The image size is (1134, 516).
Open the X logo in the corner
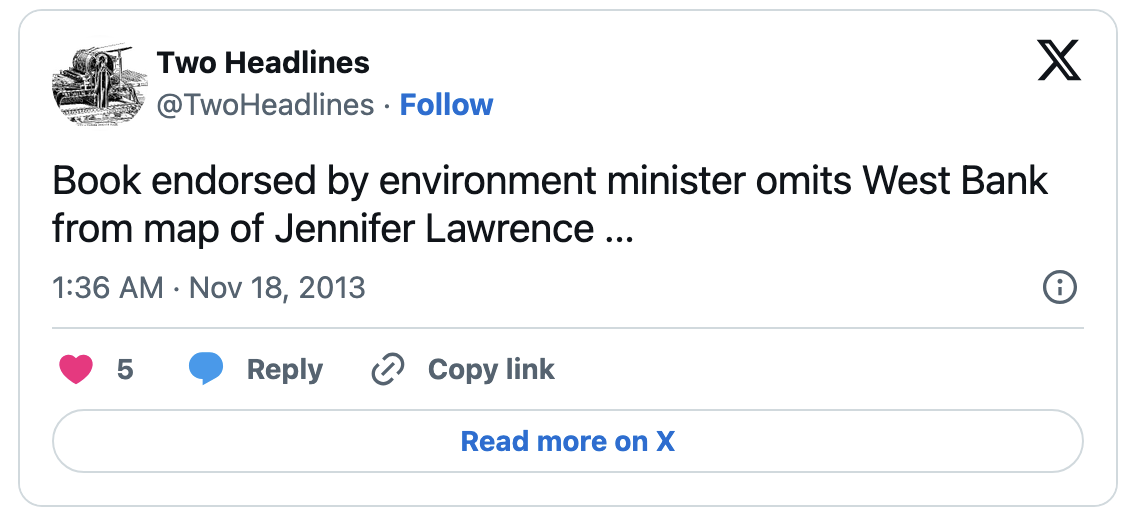click(x=1060, y=61)
